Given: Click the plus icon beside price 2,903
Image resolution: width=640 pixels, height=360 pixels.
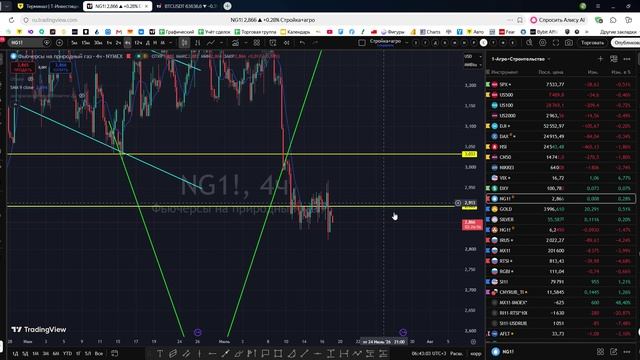Looking at the screenshot, I should 458,203.
